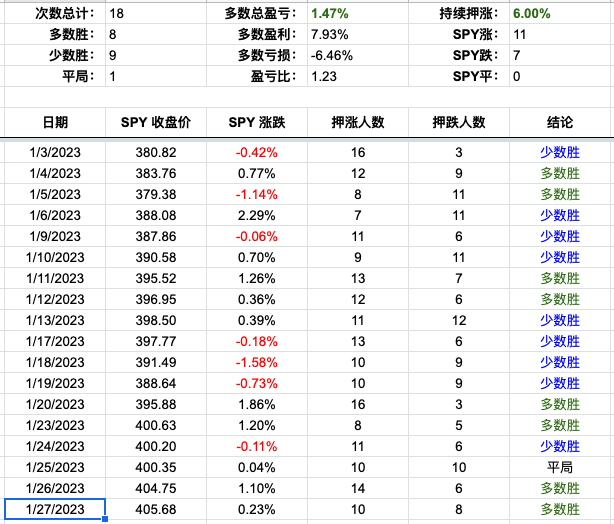614x524 pixels.
Task: Select the -0.11% change cell
Action: [257, 446]
